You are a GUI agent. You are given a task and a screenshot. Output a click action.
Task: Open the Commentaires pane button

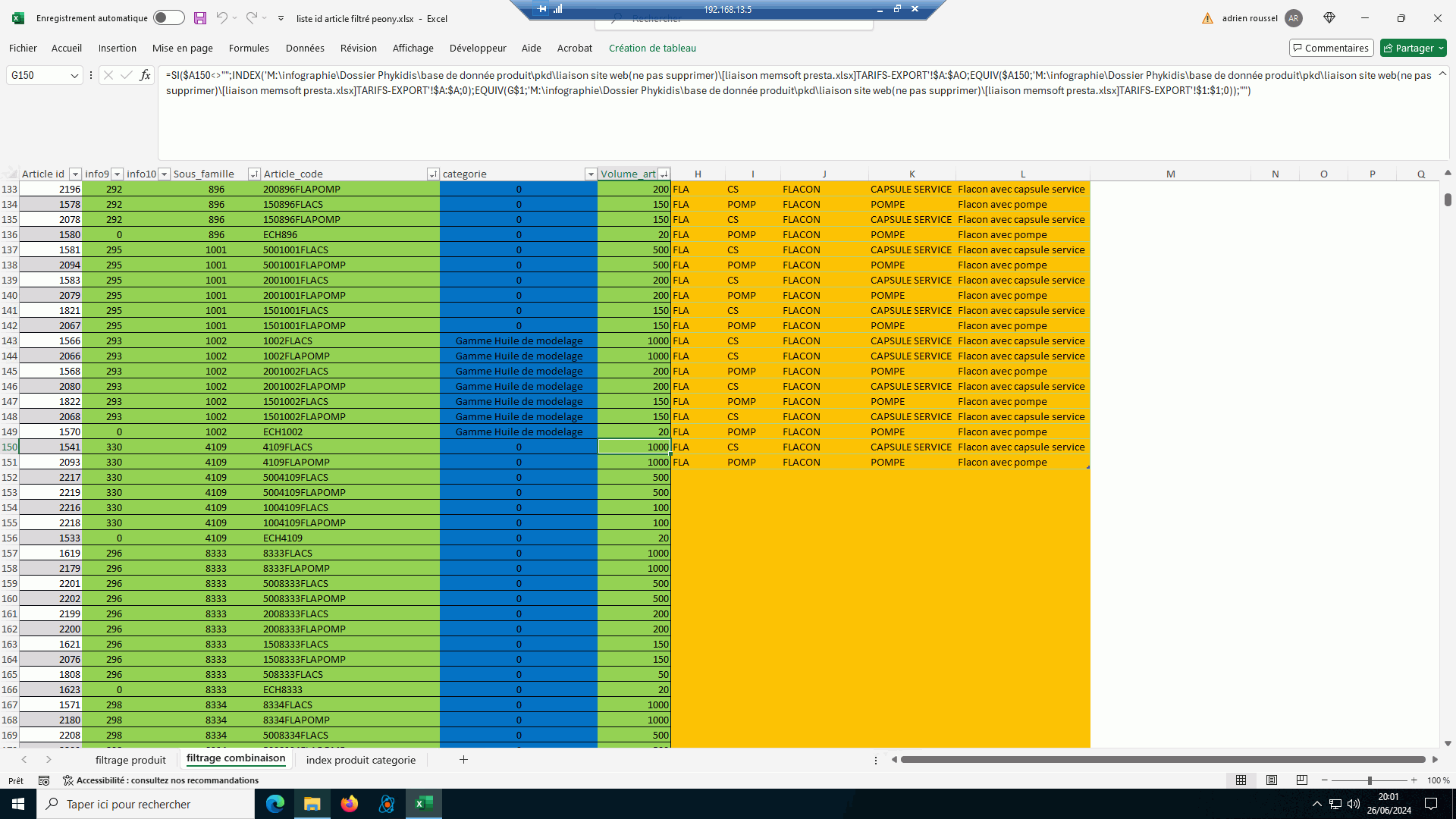(1331, 48)
